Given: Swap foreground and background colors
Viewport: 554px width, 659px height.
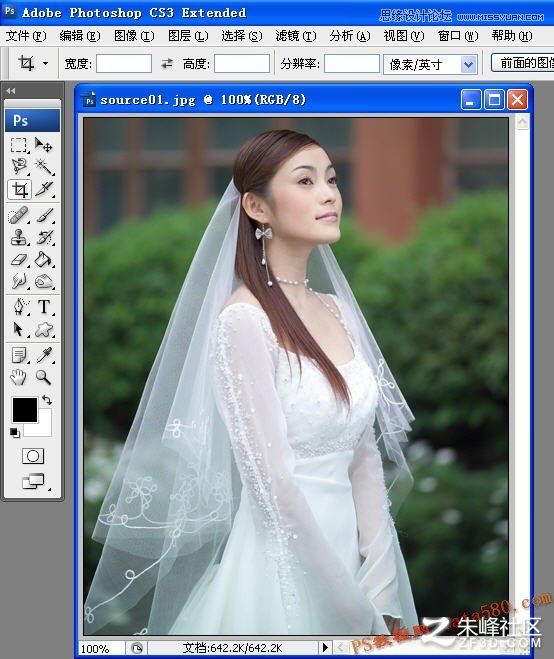Looking at the screenshot, I should tap(47, 400).
